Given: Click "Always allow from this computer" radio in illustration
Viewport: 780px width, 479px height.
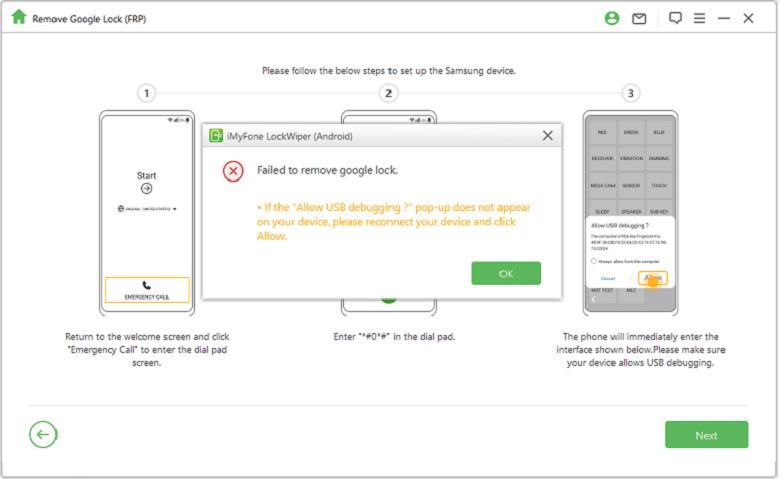Looking at the screenshot, I should pyautogui.click(x=593, y=261).
